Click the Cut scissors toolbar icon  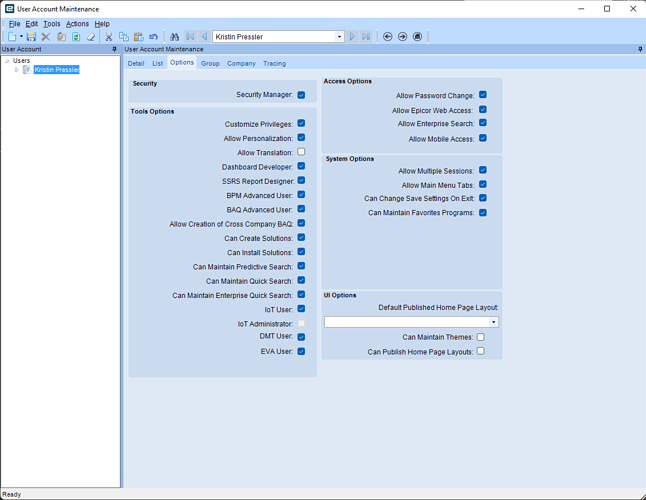(x=109, y=37)
